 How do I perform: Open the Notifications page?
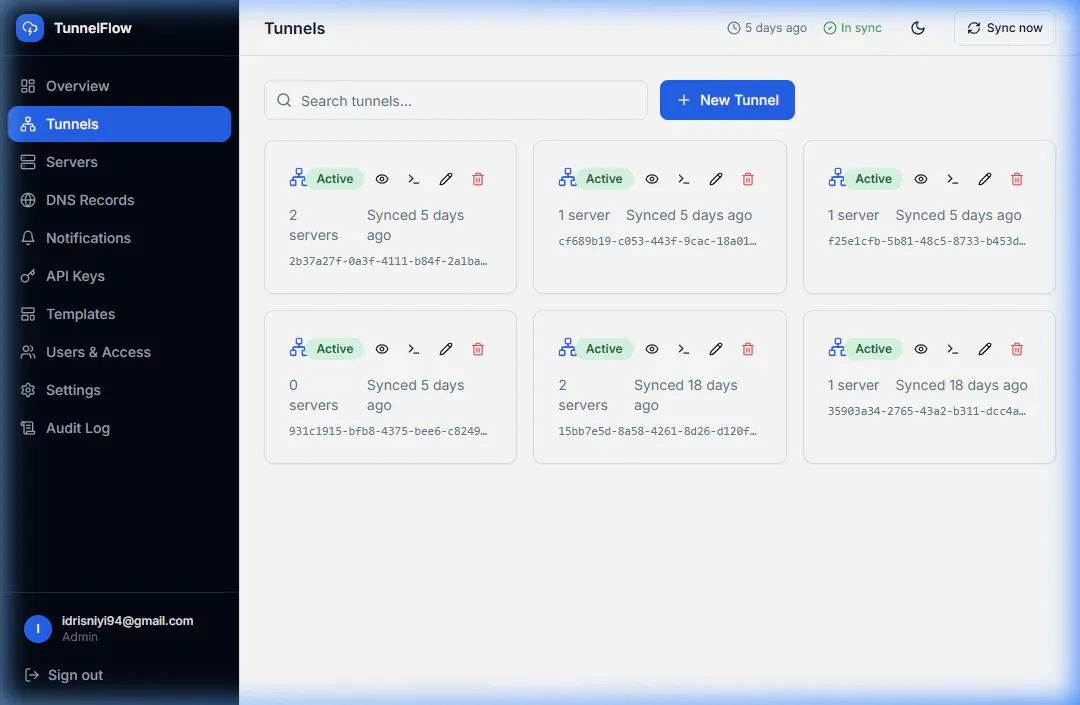[119, 238]
